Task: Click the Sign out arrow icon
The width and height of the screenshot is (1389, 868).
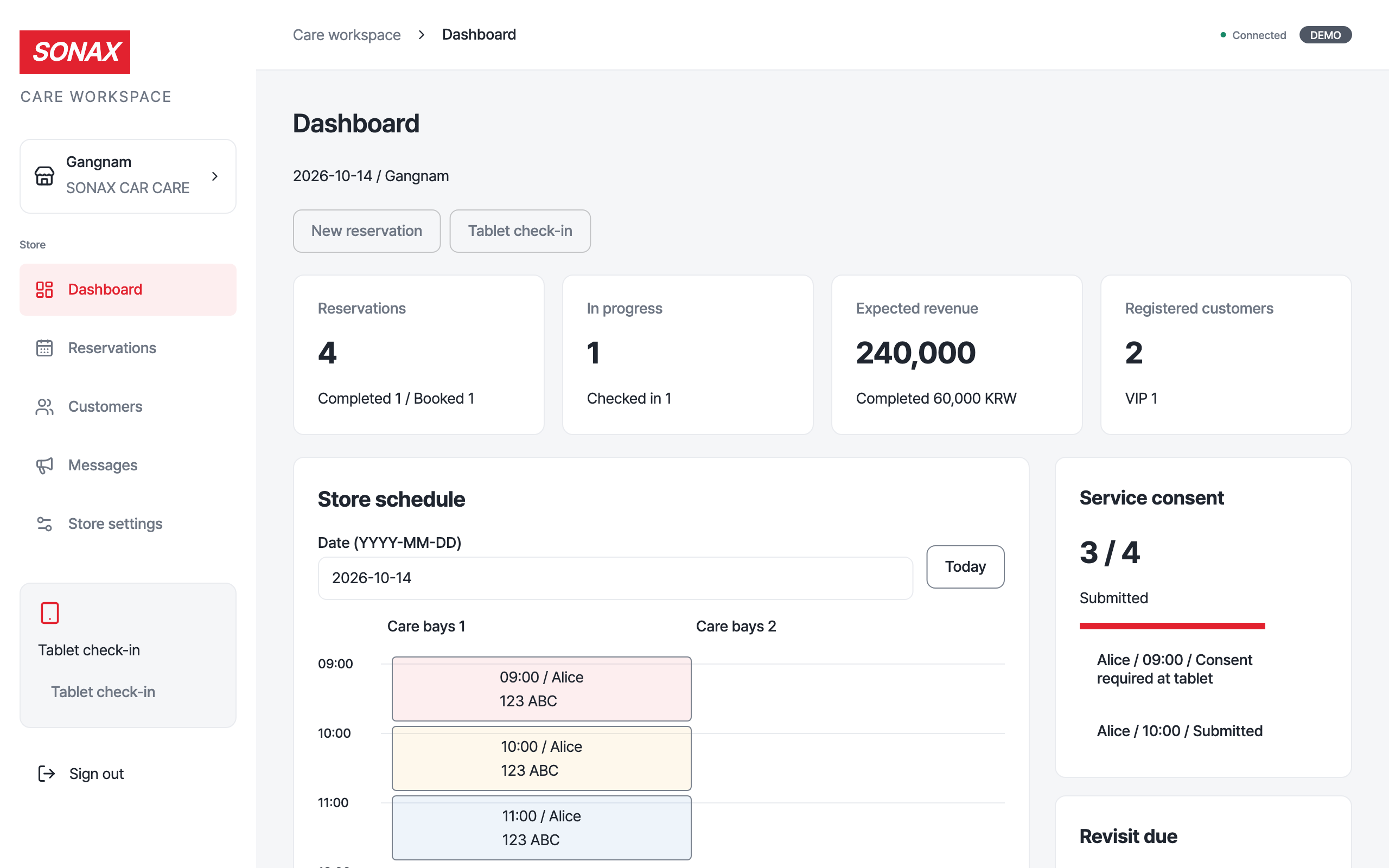Action: [x=47, y=773]
